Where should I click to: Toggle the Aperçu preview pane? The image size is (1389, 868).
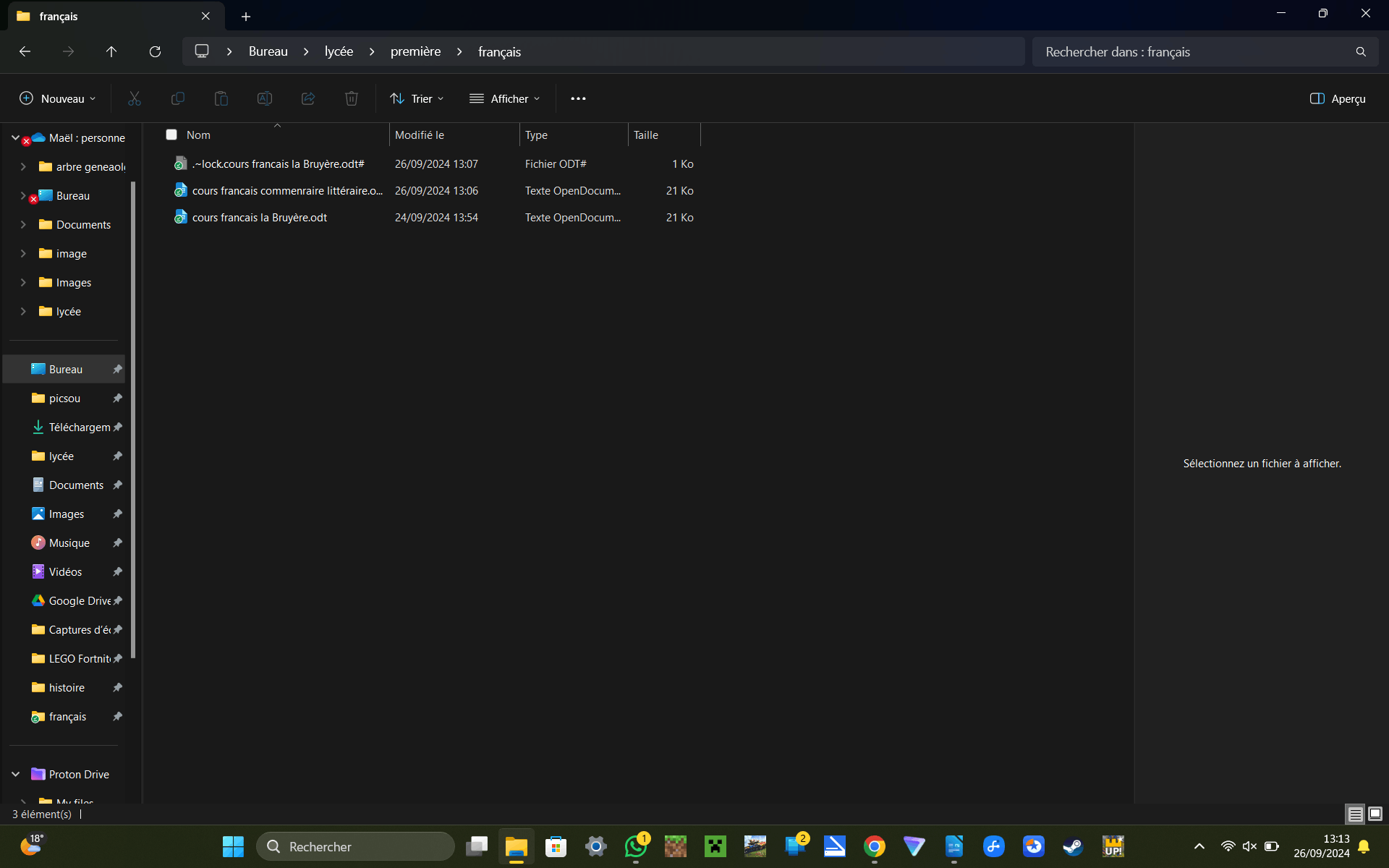tap(1338, 98)
